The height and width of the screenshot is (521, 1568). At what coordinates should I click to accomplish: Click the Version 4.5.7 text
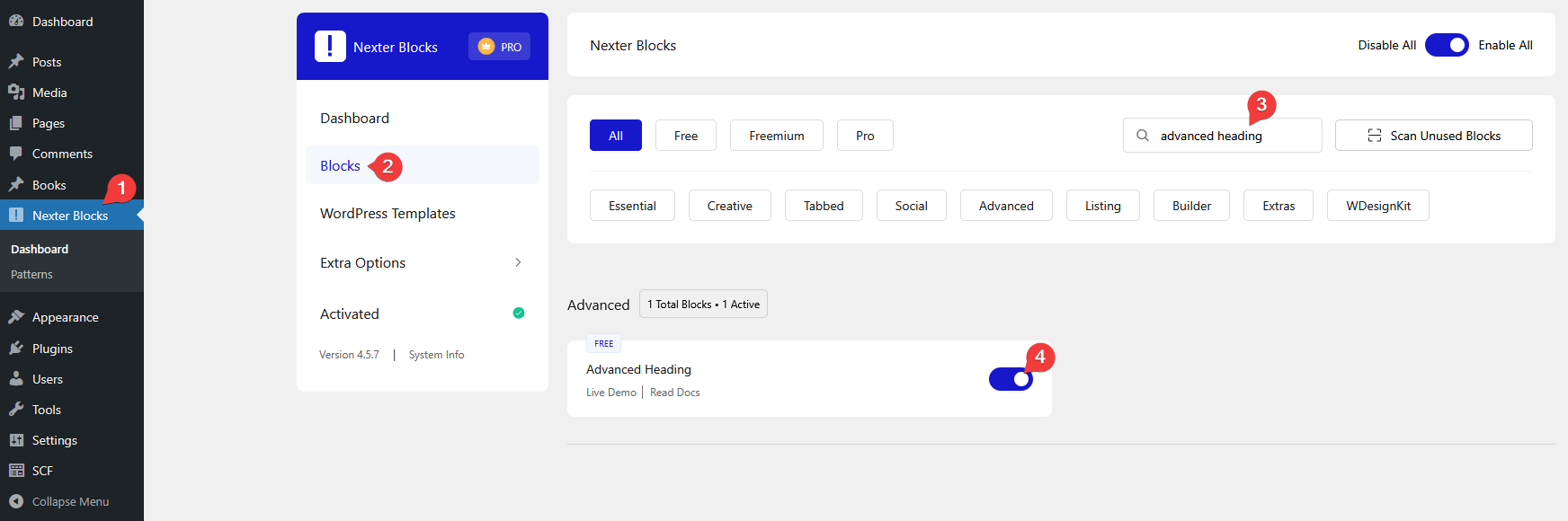pyautogui.click(x=349, y=355)
